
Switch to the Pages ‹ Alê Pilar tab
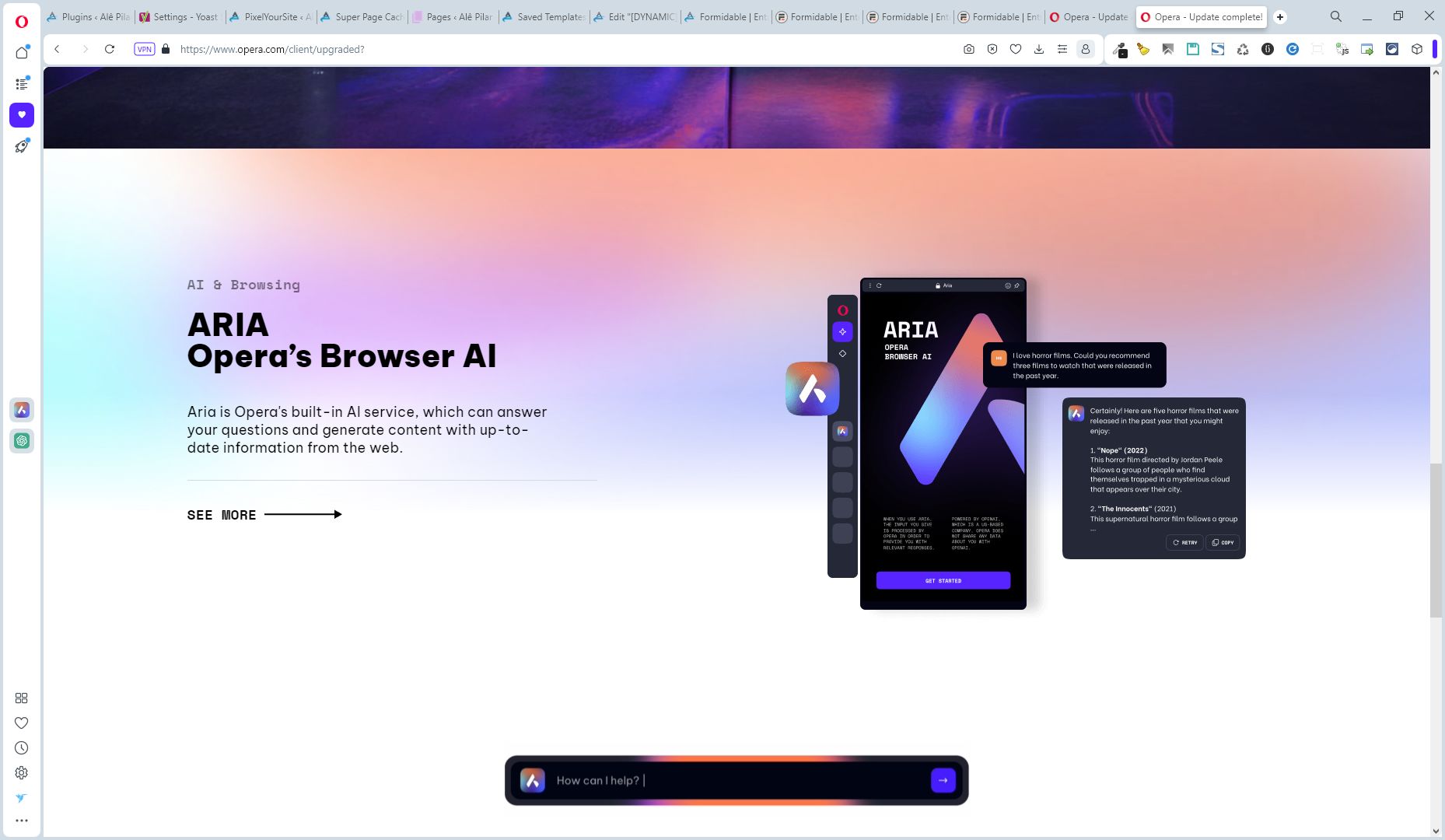[x=453, y=17]
